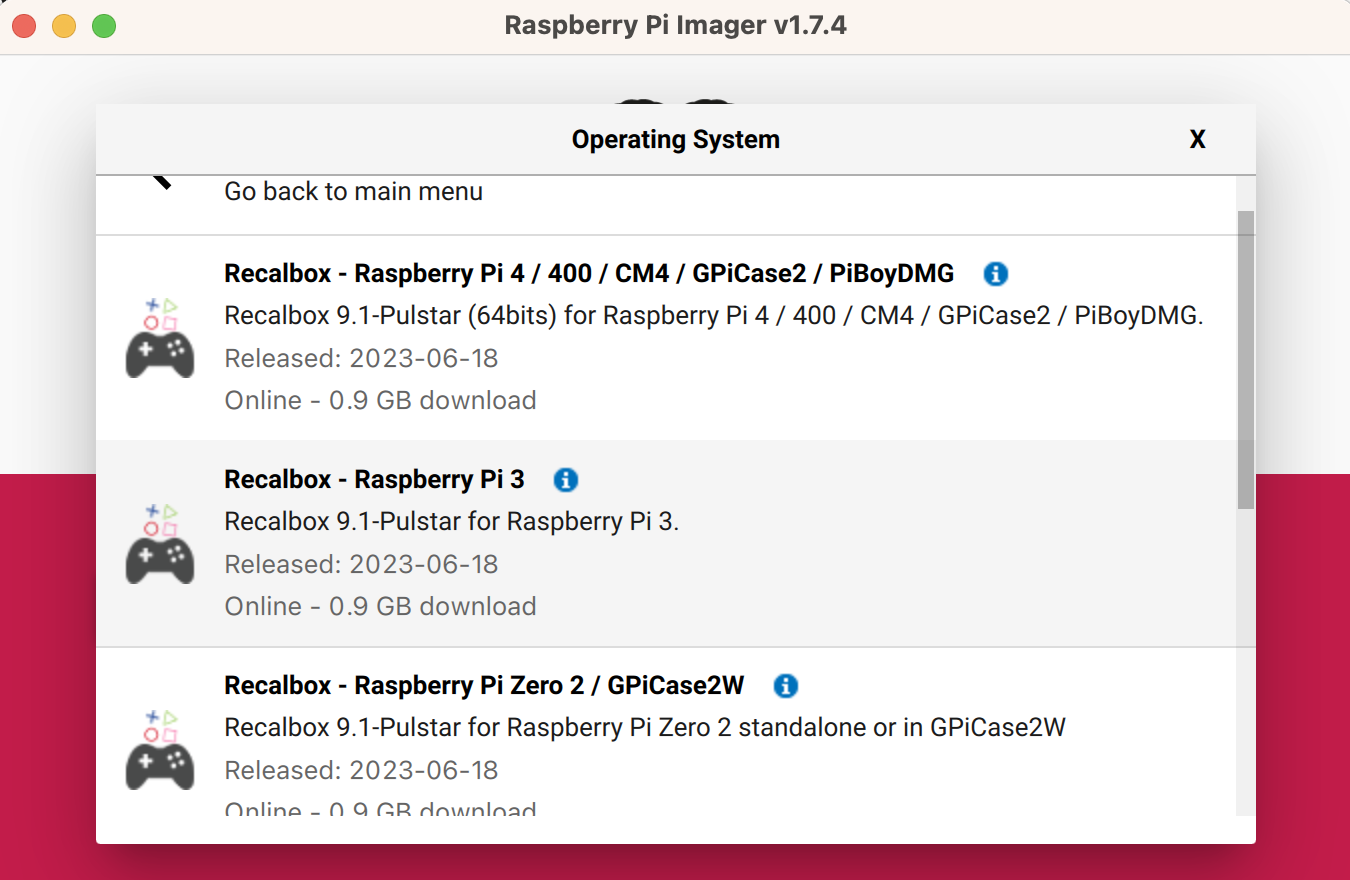The image size is (1350, 880).
Task: Click the gamepad icon beside Recalbox Pi 3 entry
Action: [x=160, y=543]
